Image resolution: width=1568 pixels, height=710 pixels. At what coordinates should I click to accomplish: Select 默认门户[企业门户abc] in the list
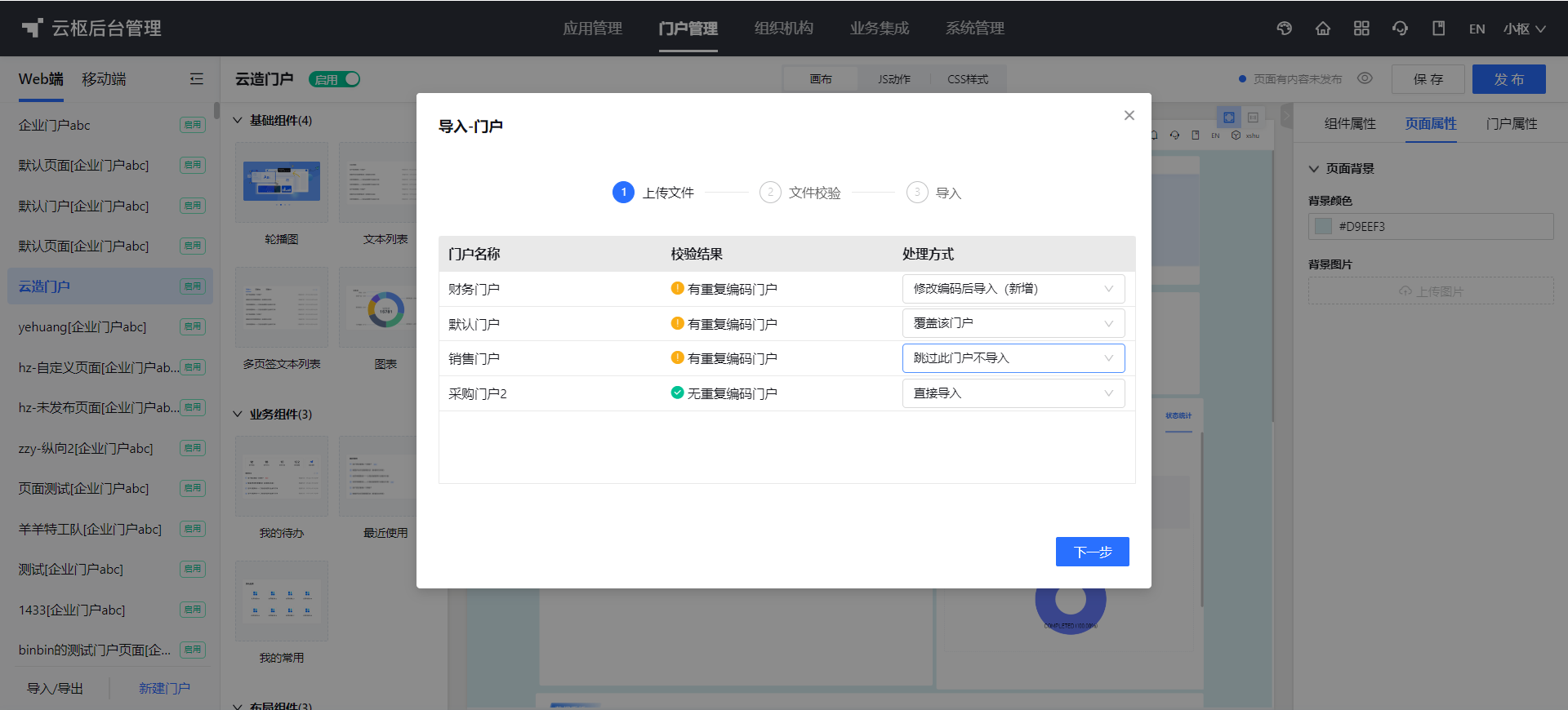pyautogui.click(x=110, y=206)
